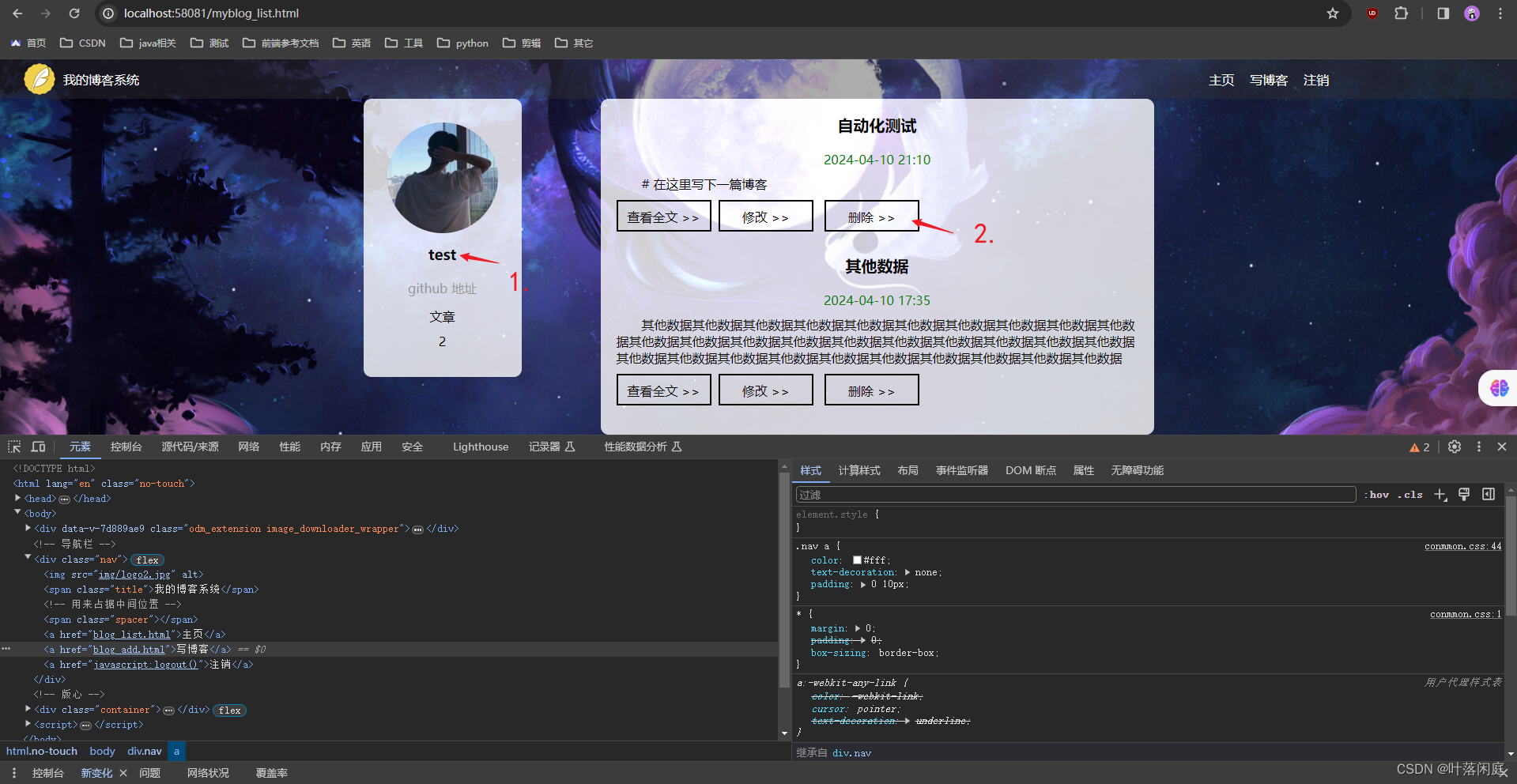1517x784 pixels.
Task: Click the user avatar photo
Action: (443, 177)
